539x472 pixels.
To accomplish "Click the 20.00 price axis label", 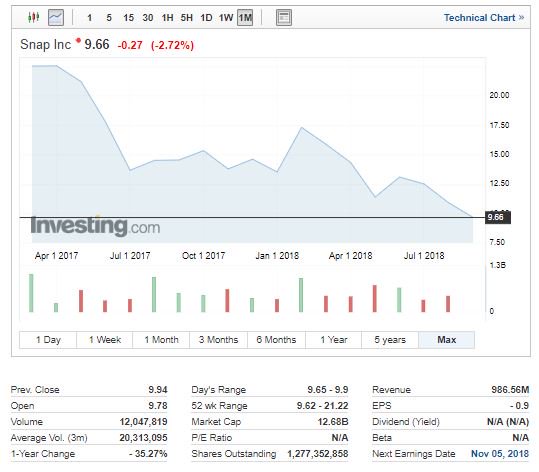I will (x=499, y=95).
